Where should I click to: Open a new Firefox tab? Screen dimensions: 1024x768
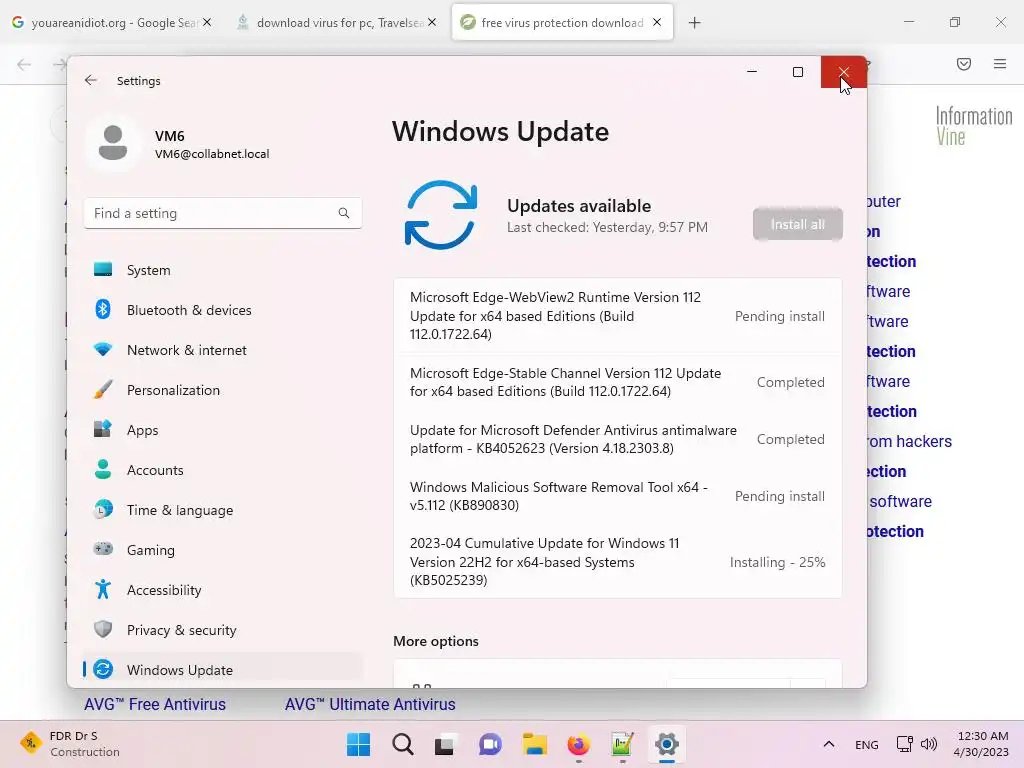(x=694, y=23)
